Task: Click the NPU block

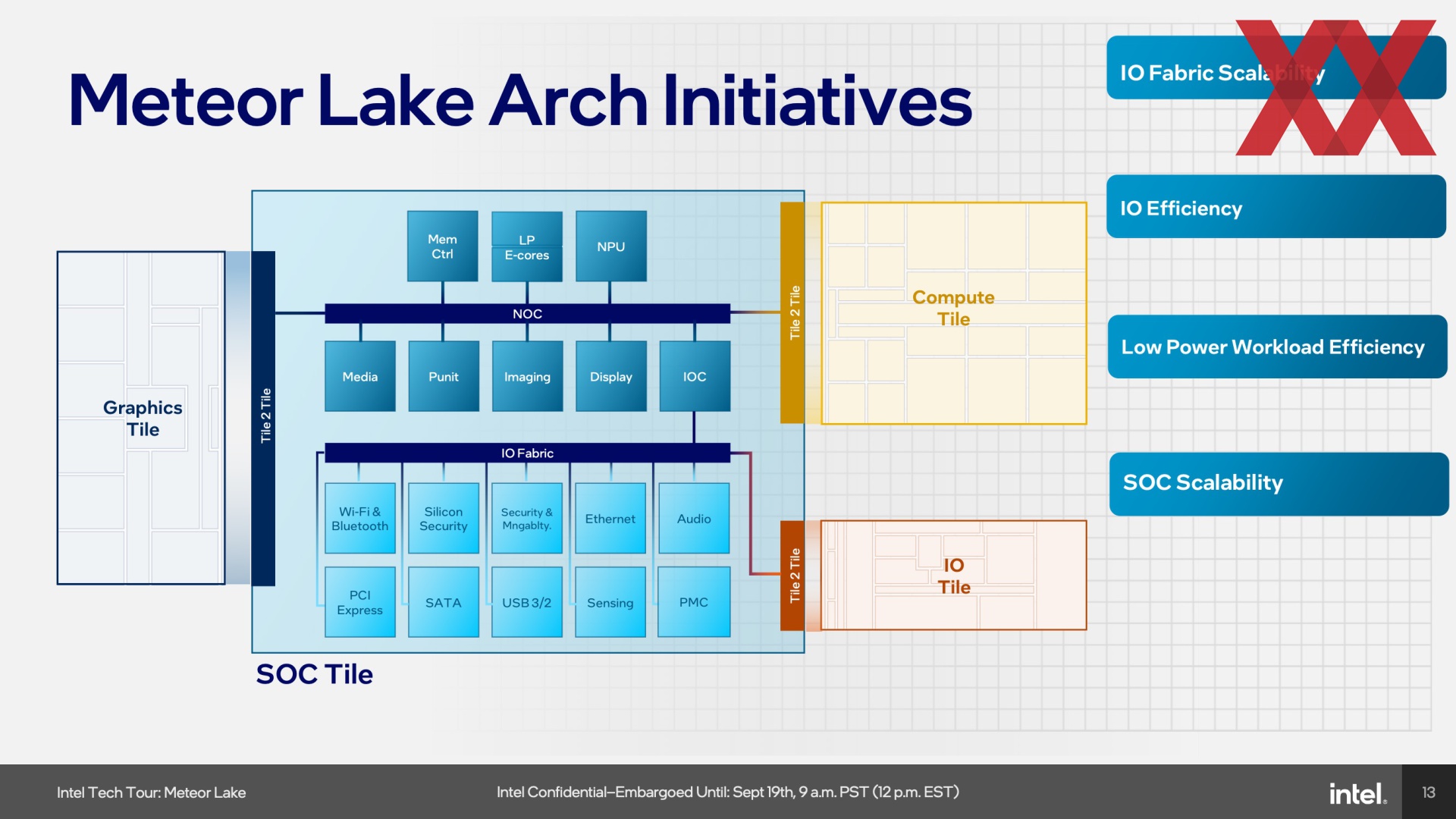Action: [610, 246]
